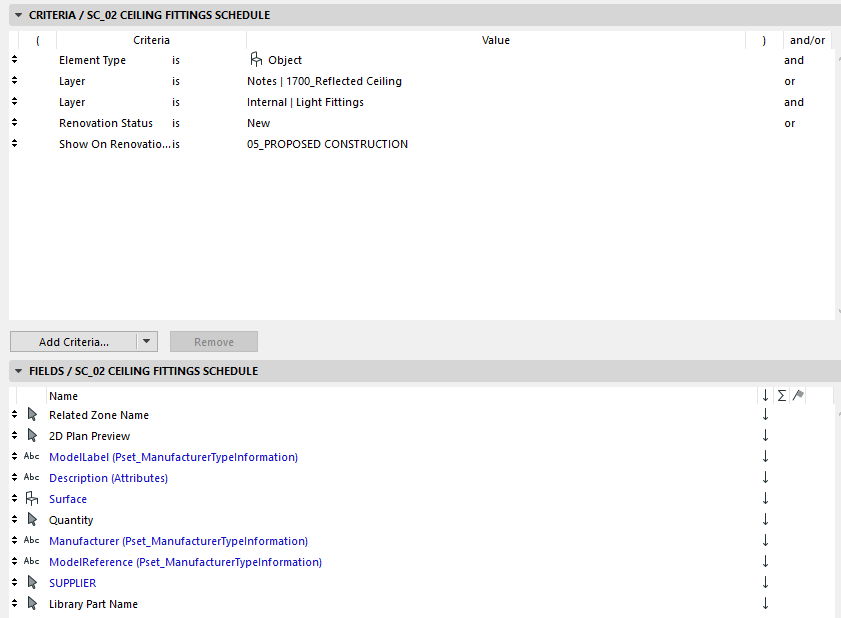Select the SUPPLIER field row
The width and height of the screenshot is (841, 618).
coord(72,583)
